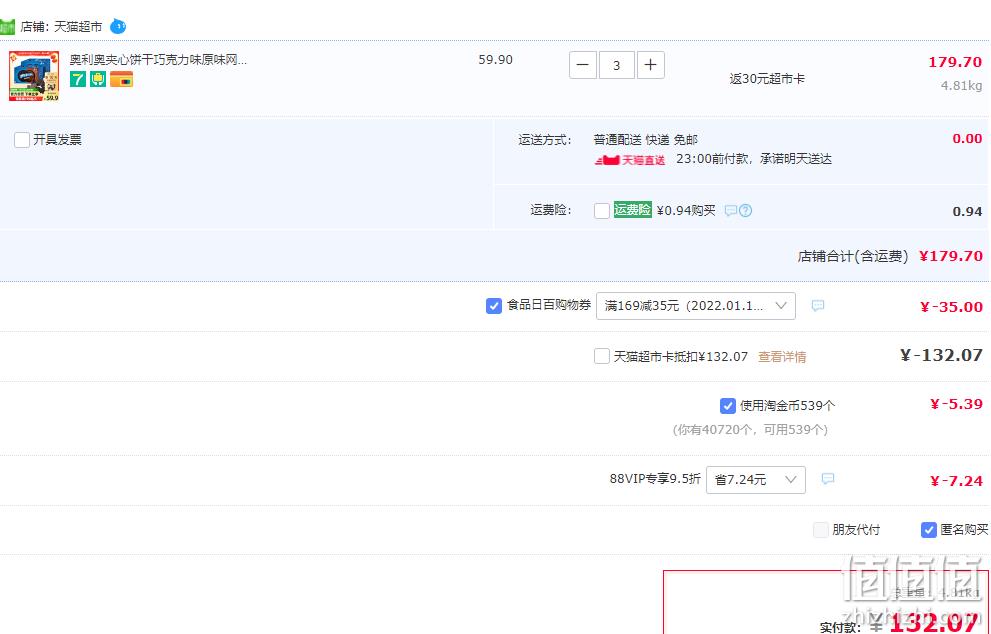The width and height of the screenshot is (991, 634).
Task: Click the 你有40720个 coin balance note
Action: click(750, 430)
